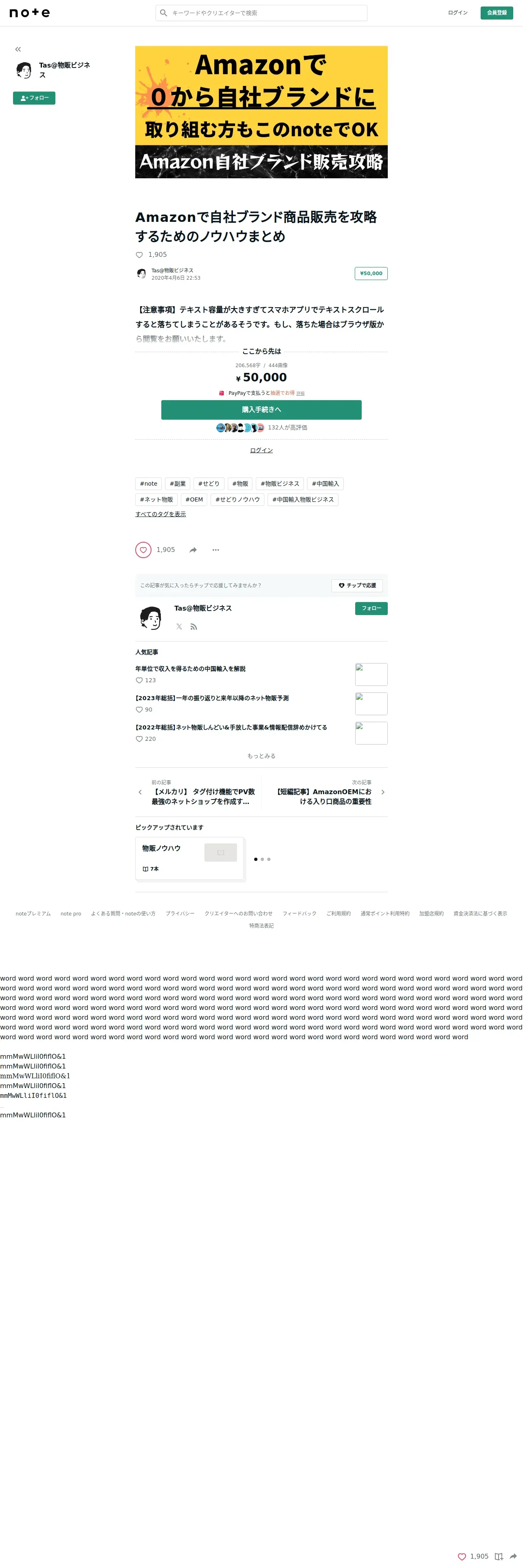This screenshot has height=1568, width=523.
Task: Toggle the circled like heart button
Action: tap(143, 550)
